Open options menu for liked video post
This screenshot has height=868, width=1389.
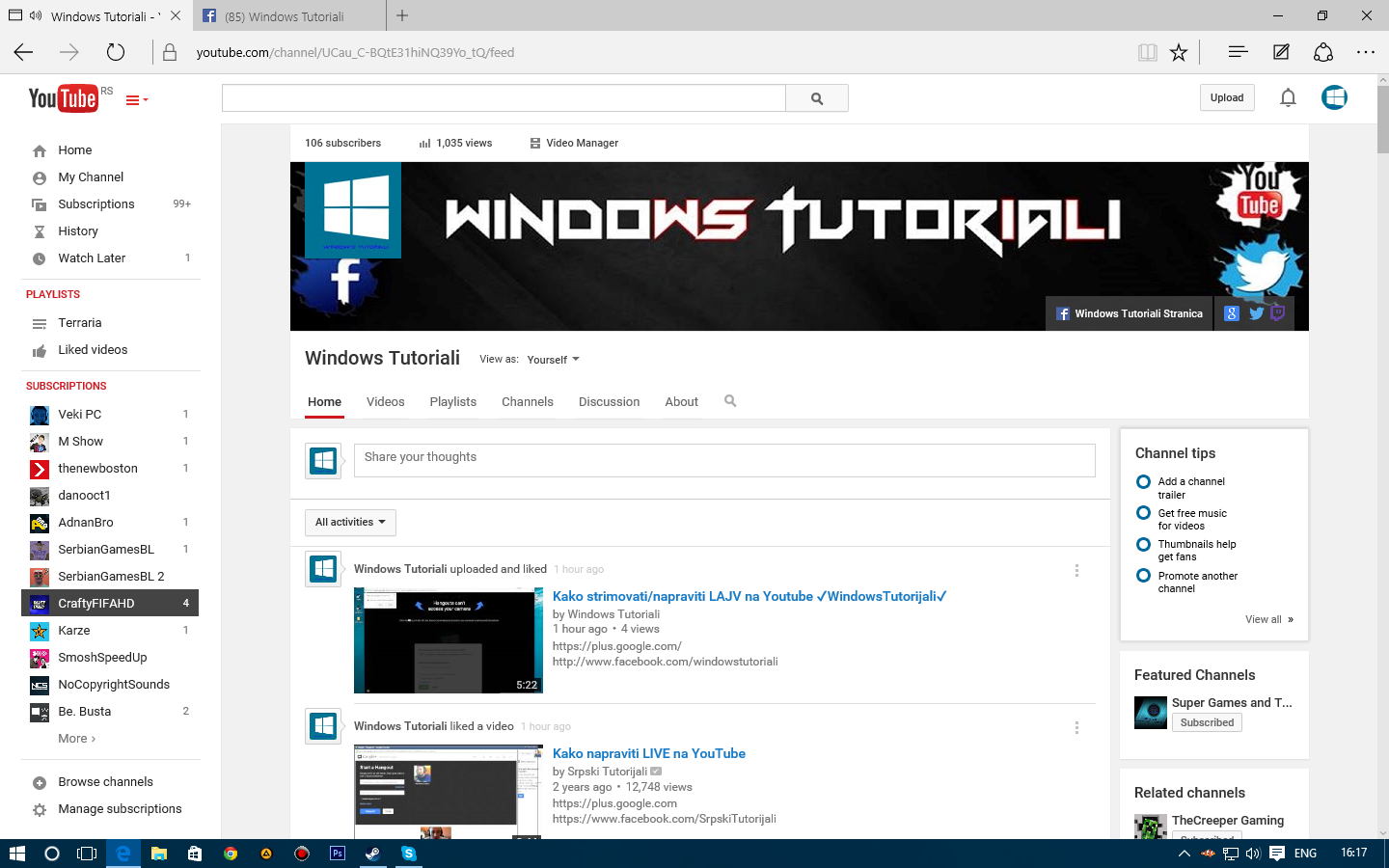[1076, 727]
